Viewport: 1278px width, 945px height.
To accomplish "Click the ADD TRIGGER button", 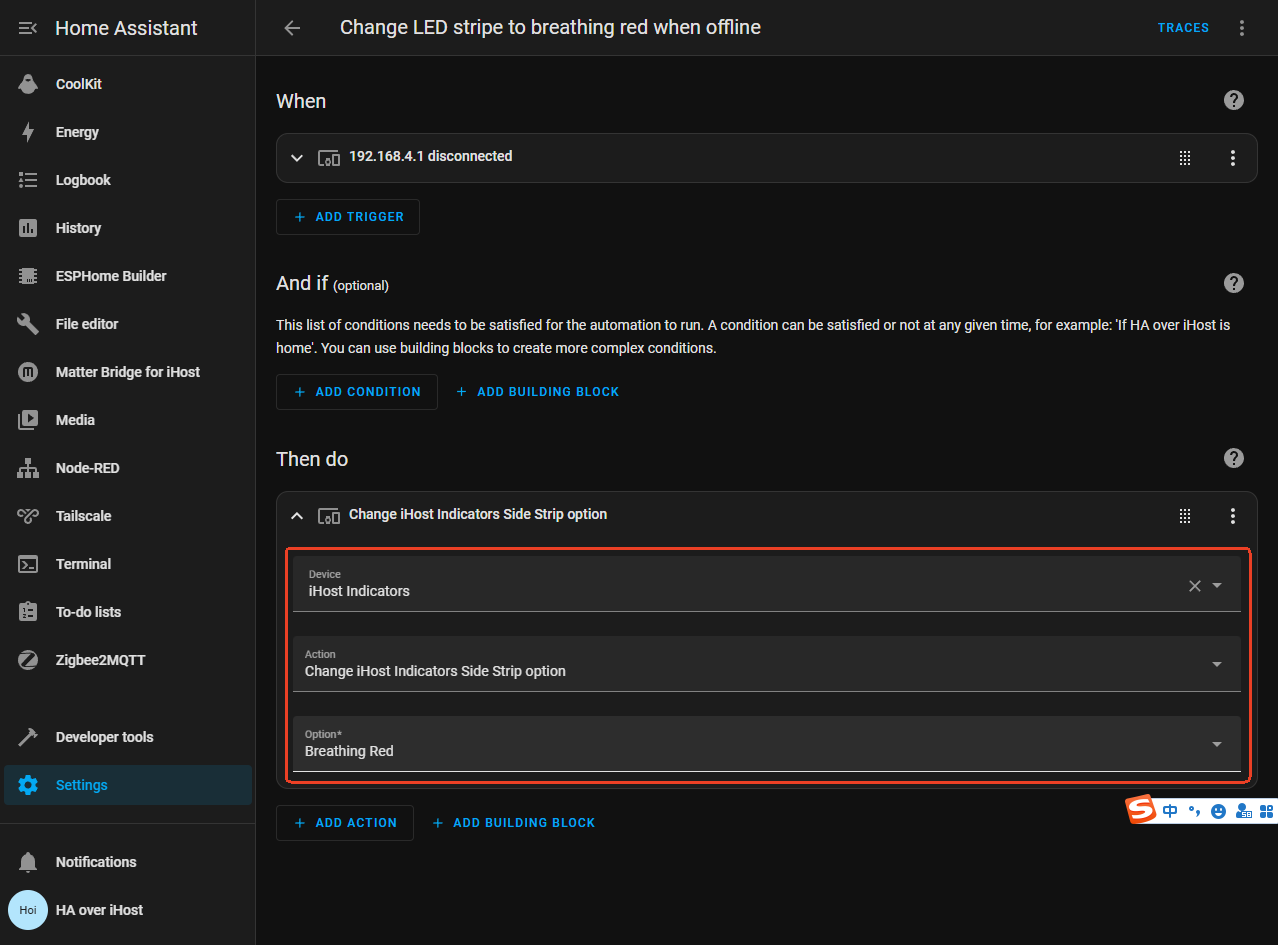I will click(x=348, y=217).
